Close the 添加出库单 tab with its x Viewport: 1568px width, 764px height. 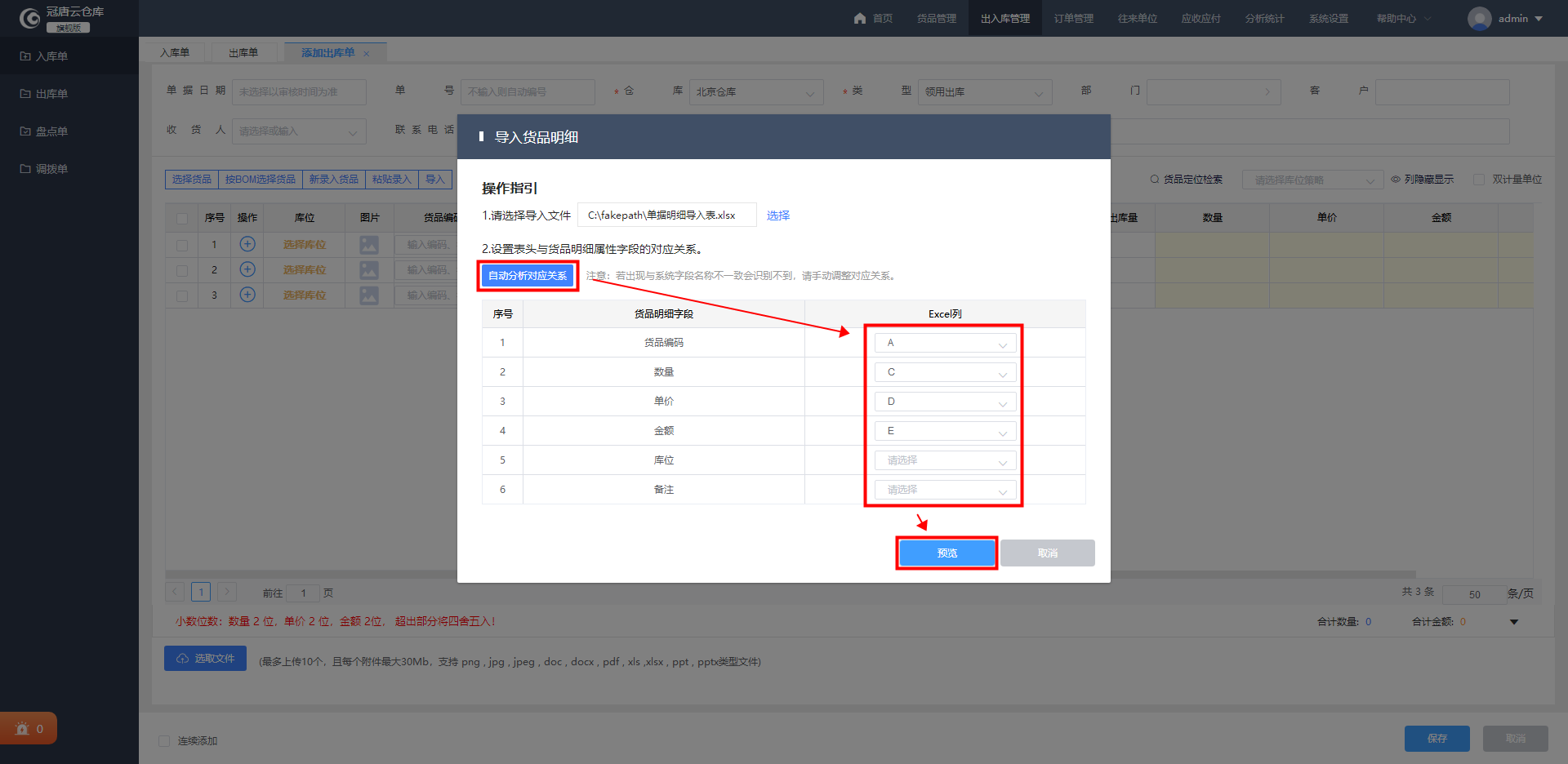367,54
